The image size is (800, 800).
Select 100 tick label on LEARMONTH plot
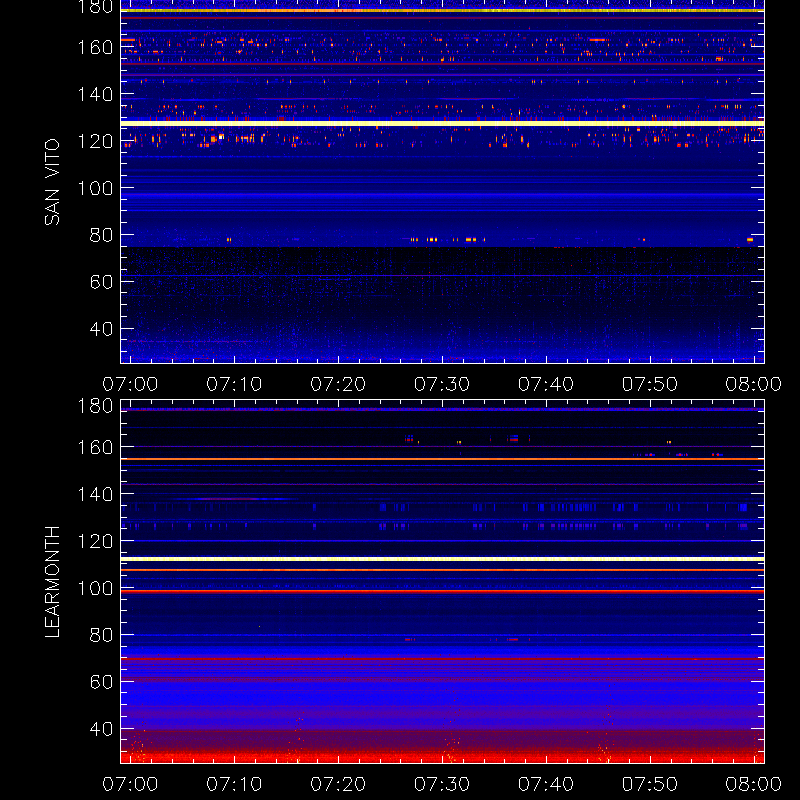95,588
